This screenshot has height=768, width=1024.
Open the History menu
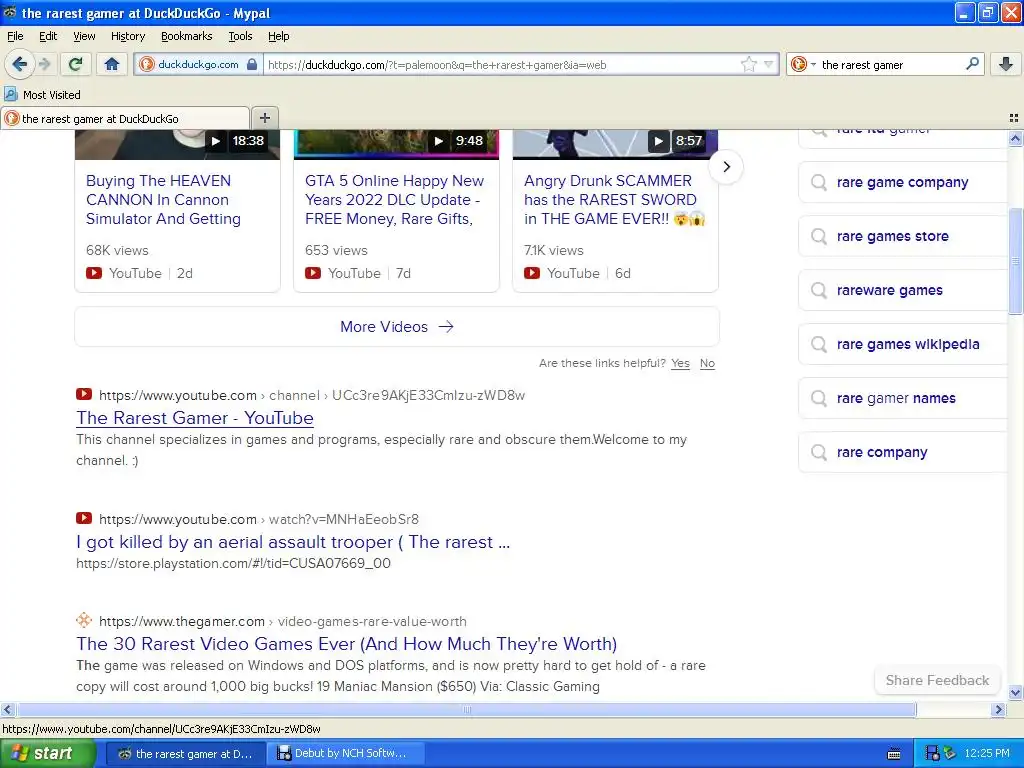127,36
